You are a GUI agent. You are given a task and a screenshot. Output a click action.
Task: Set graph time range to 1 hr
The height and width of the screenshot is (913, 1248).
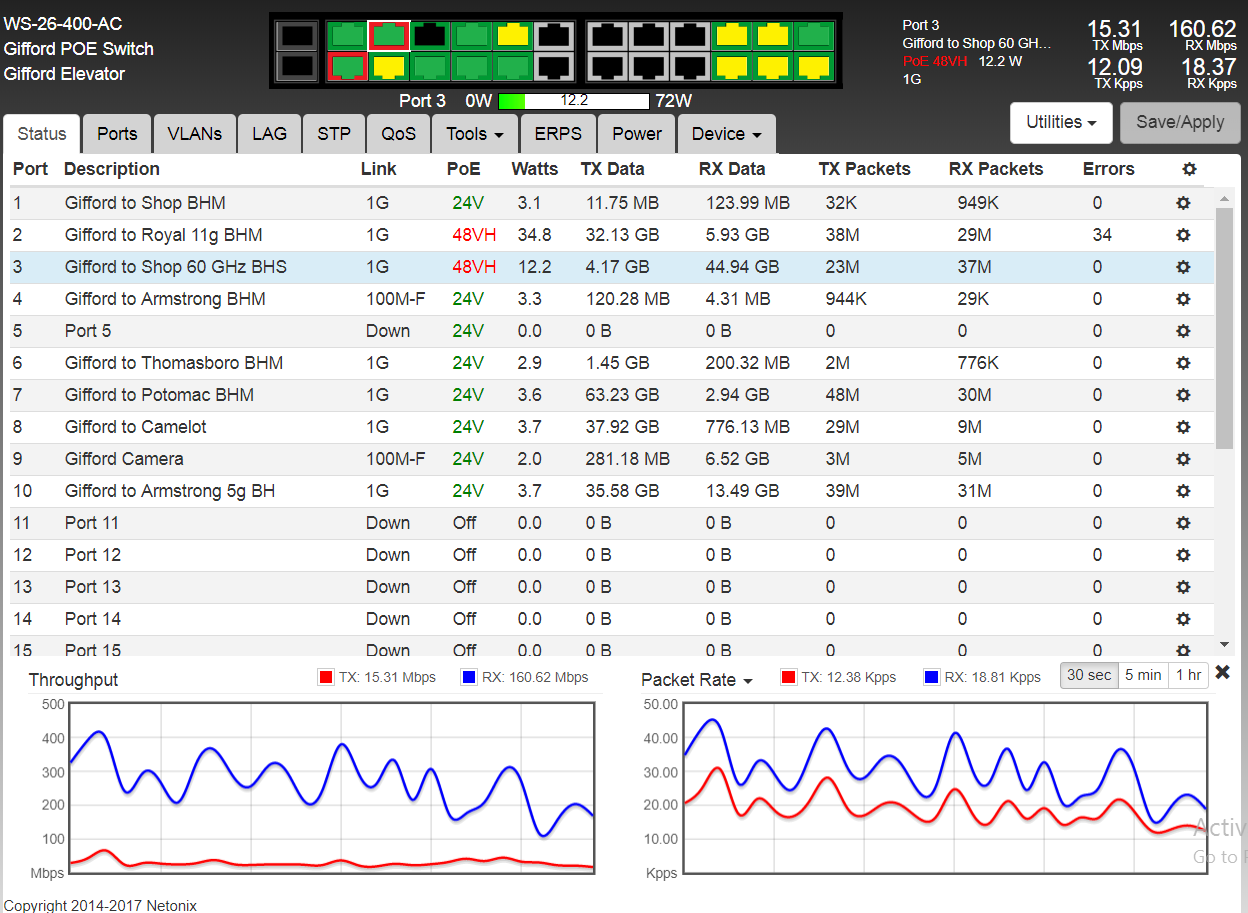[x=1188, y=675]
